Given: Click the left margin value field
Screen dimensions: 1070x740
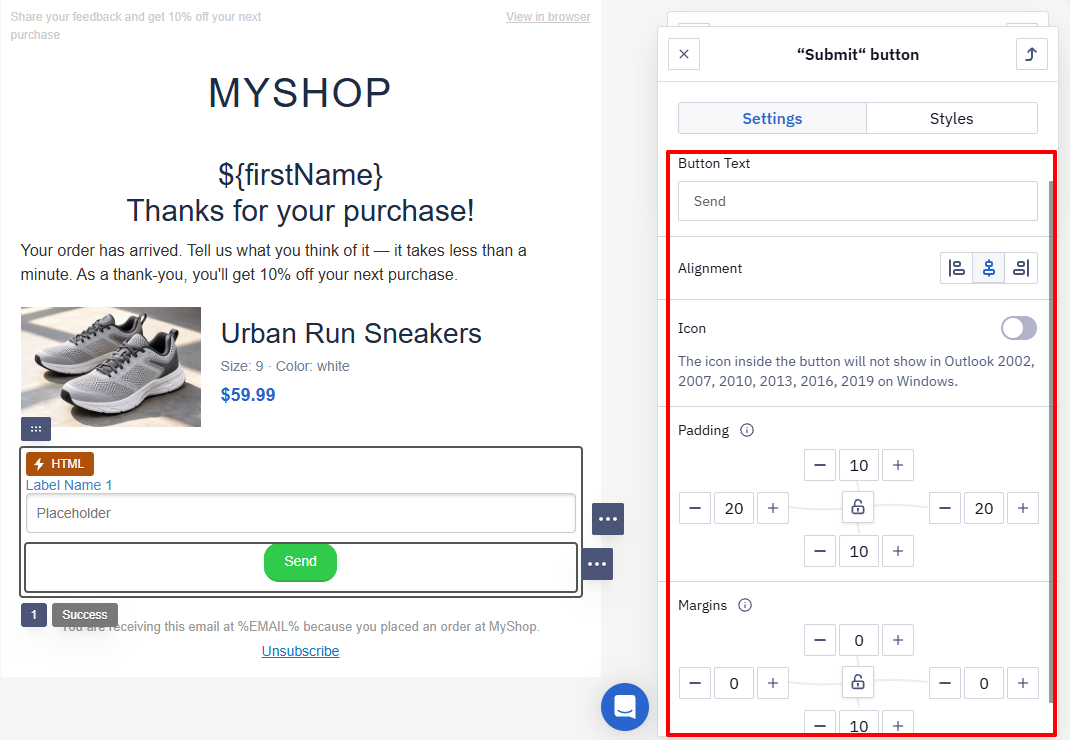Looking at the screenshot, I should pos(734,683).
